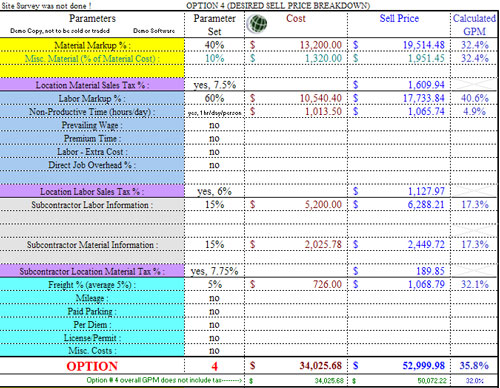
Task: Select green sell price 50,072.22
Action: coord(431,381)
